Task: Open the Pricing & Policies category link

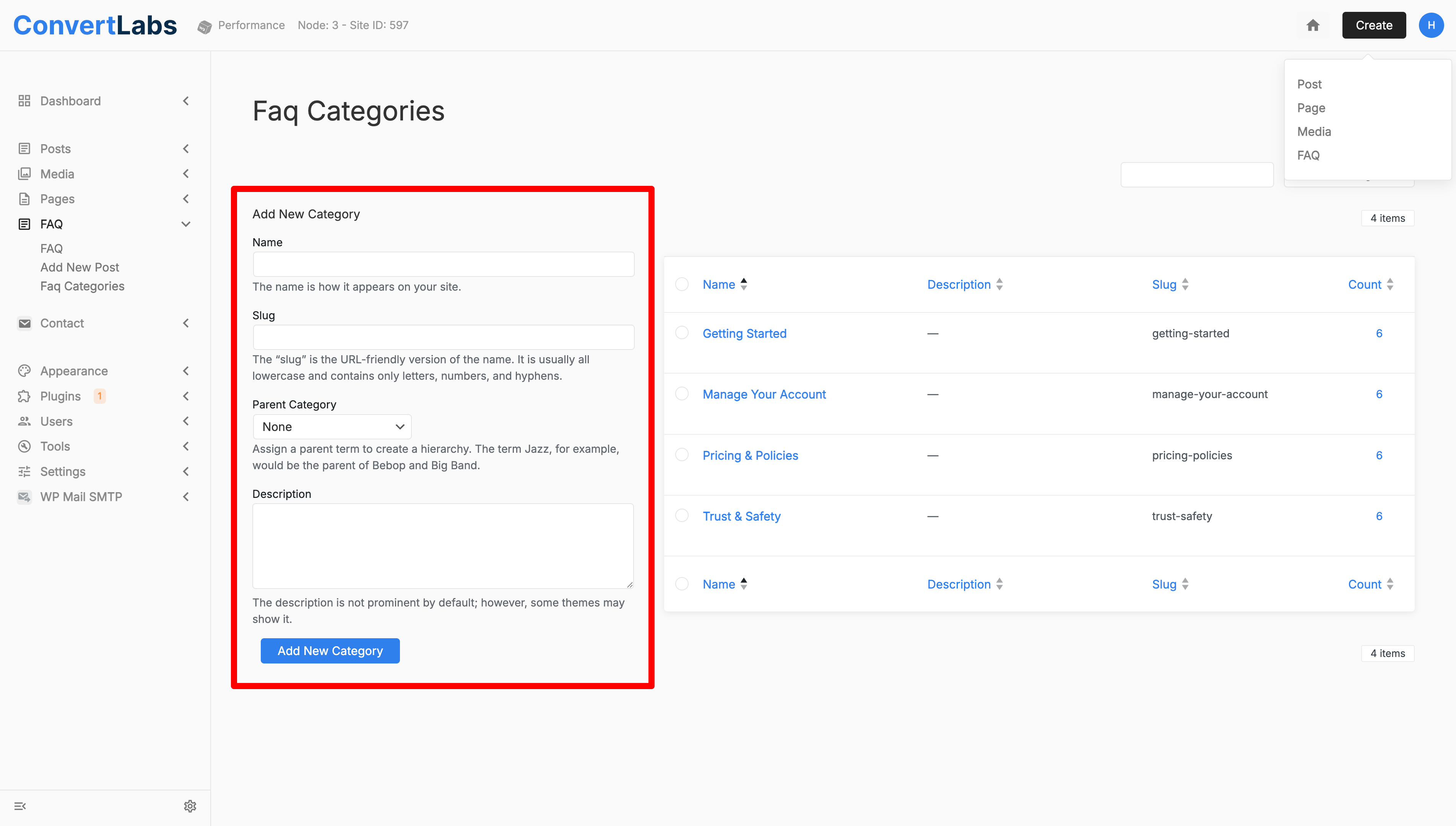Action: 750,455
